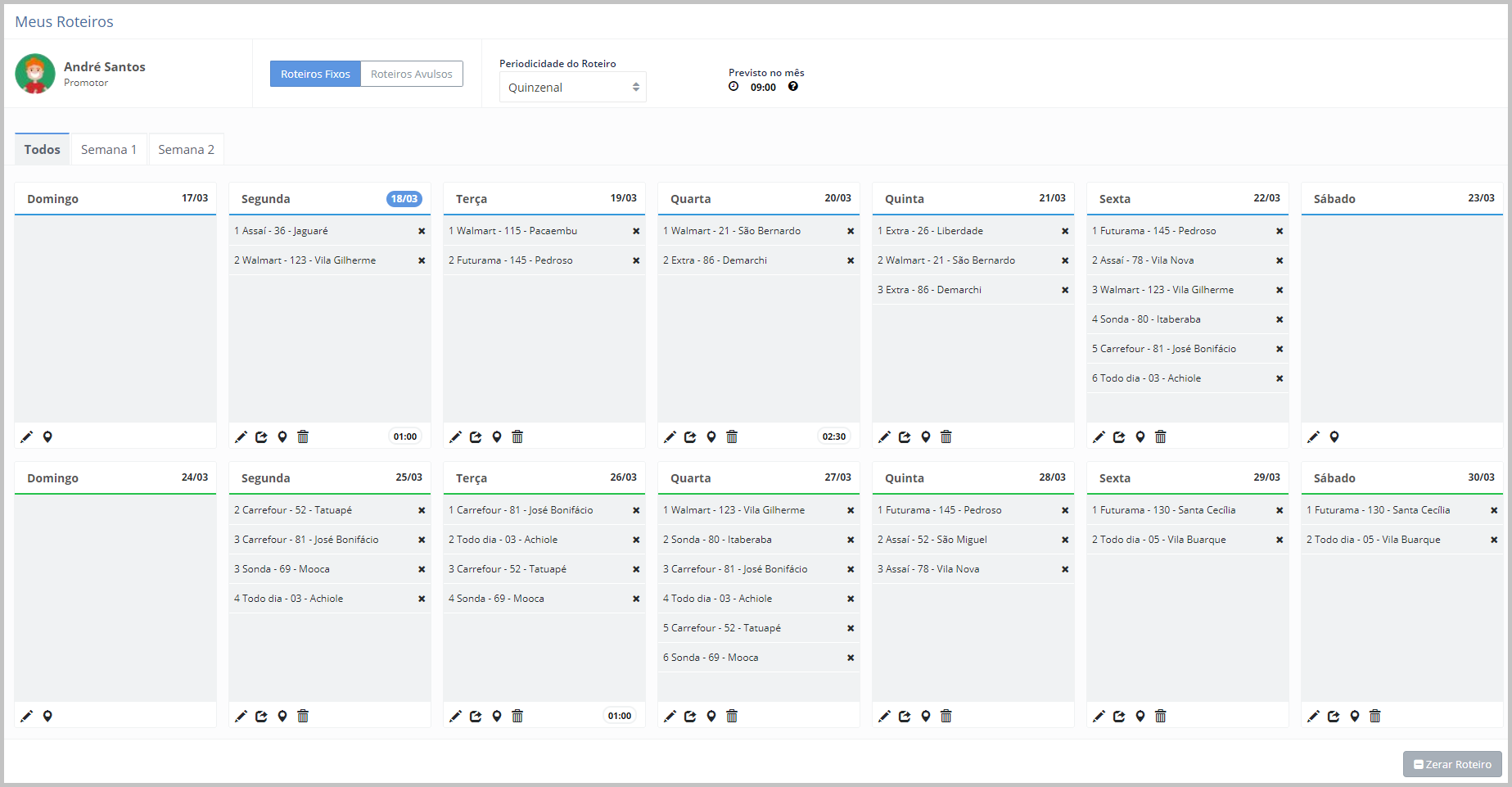Remove Assaí - 36 - Jaguaré from Segunda 18/03

pyautogui.click(x=422, y=231)
